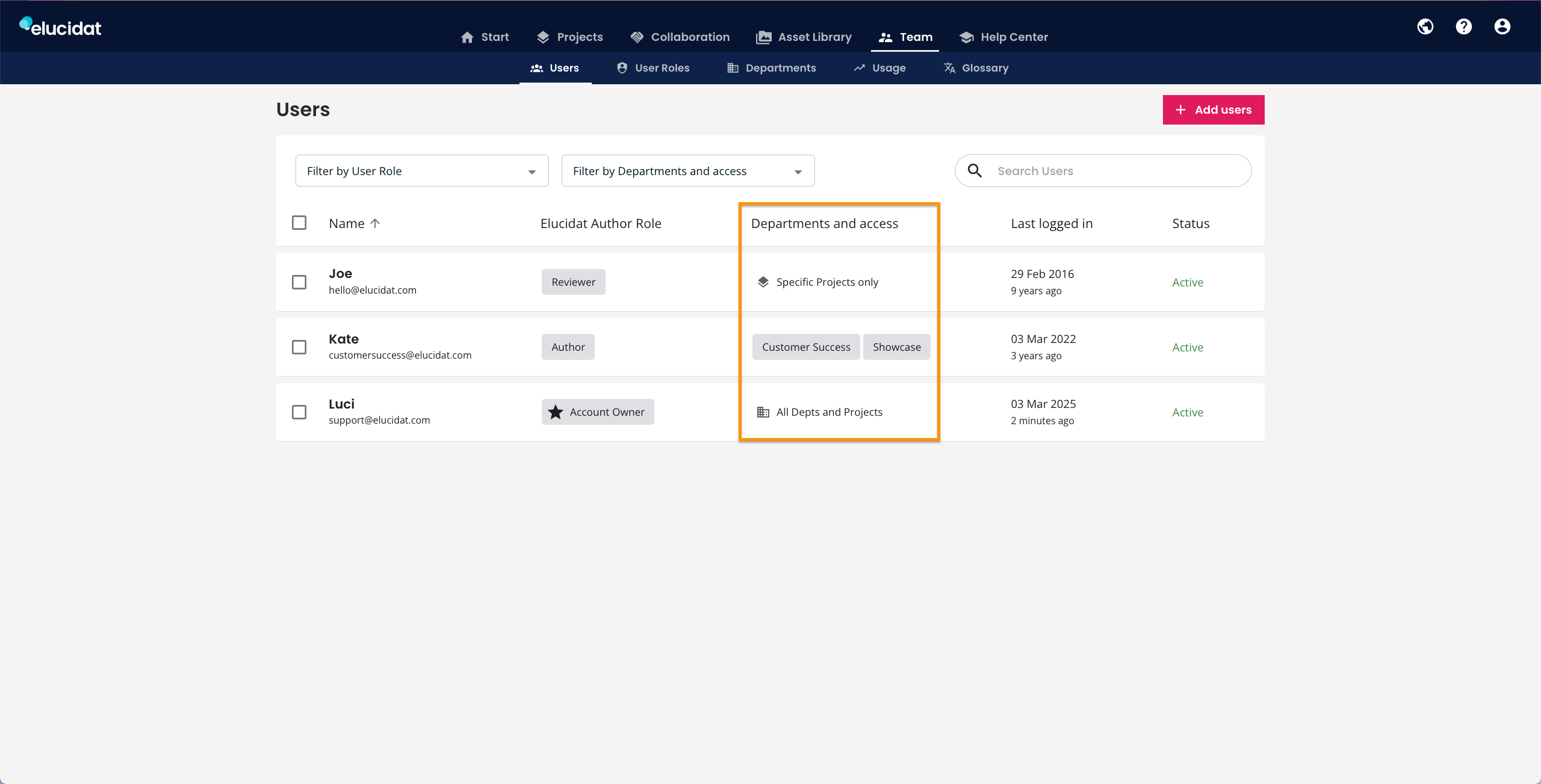Click the Customer Success department tag
The image size is (1541, 784).
tap(806, 347)
